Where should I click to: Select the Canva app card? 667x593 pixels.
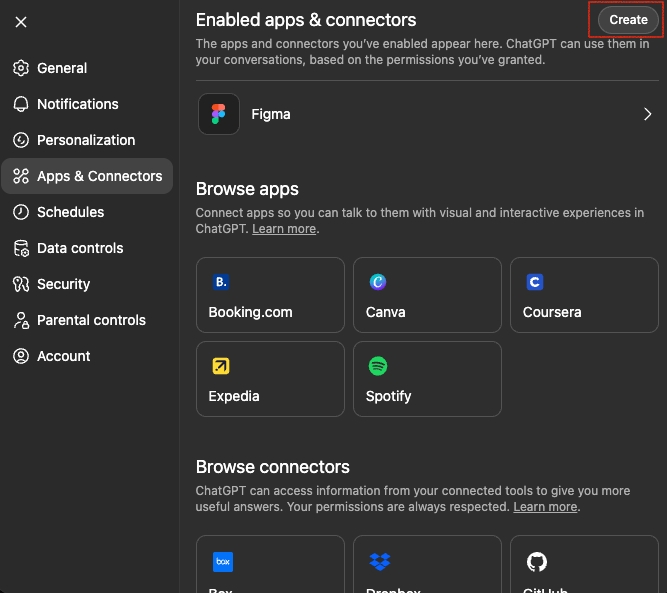coord(427,294)
